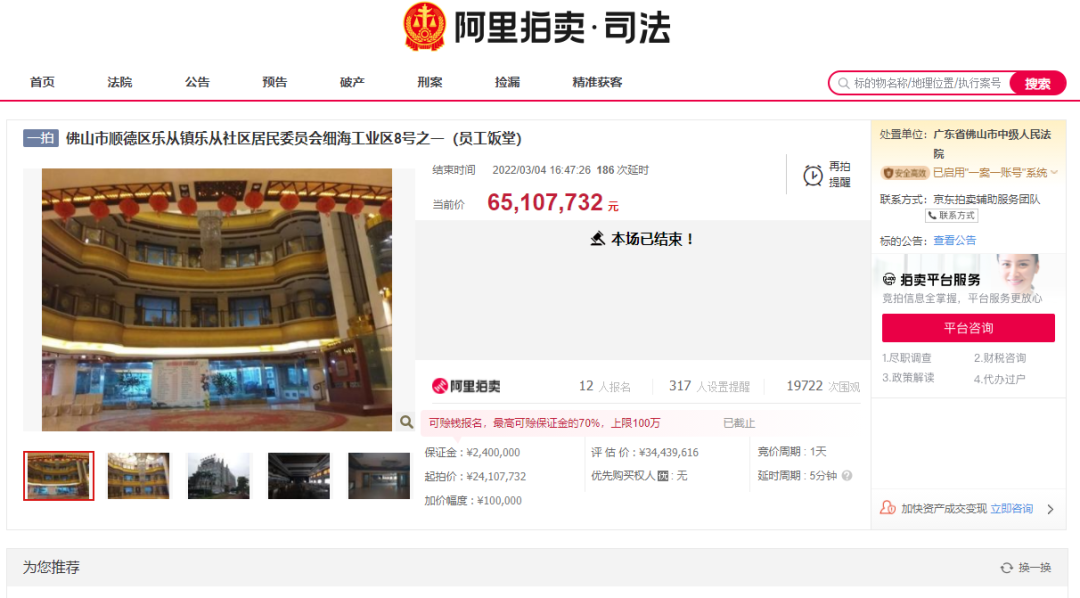
Task: Open the 破产 nav item
Action: [x=352, y=82]
